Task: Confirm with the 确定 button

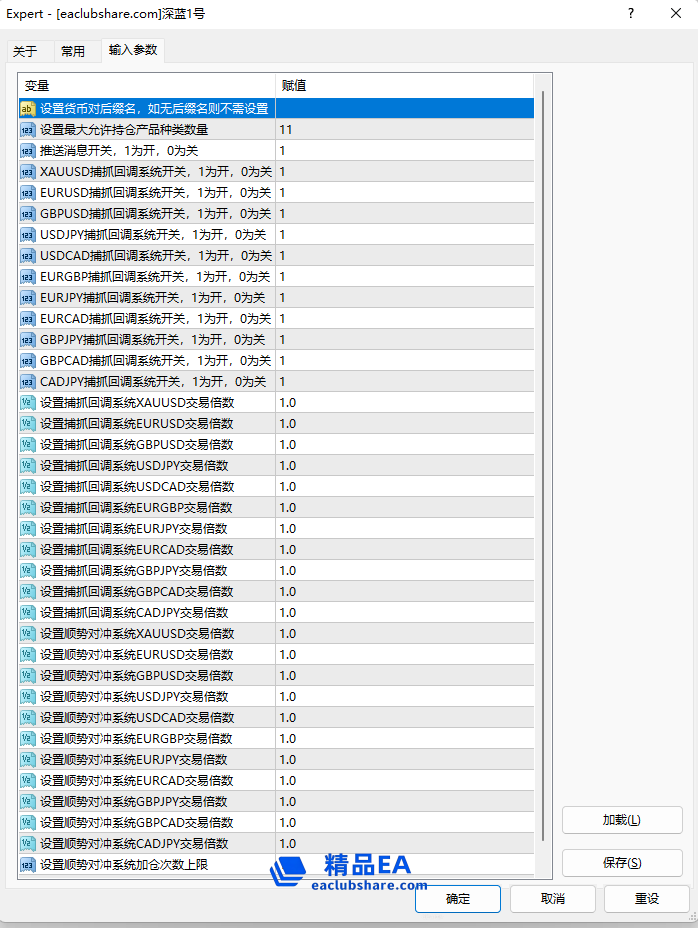Action: coord(458,898)
